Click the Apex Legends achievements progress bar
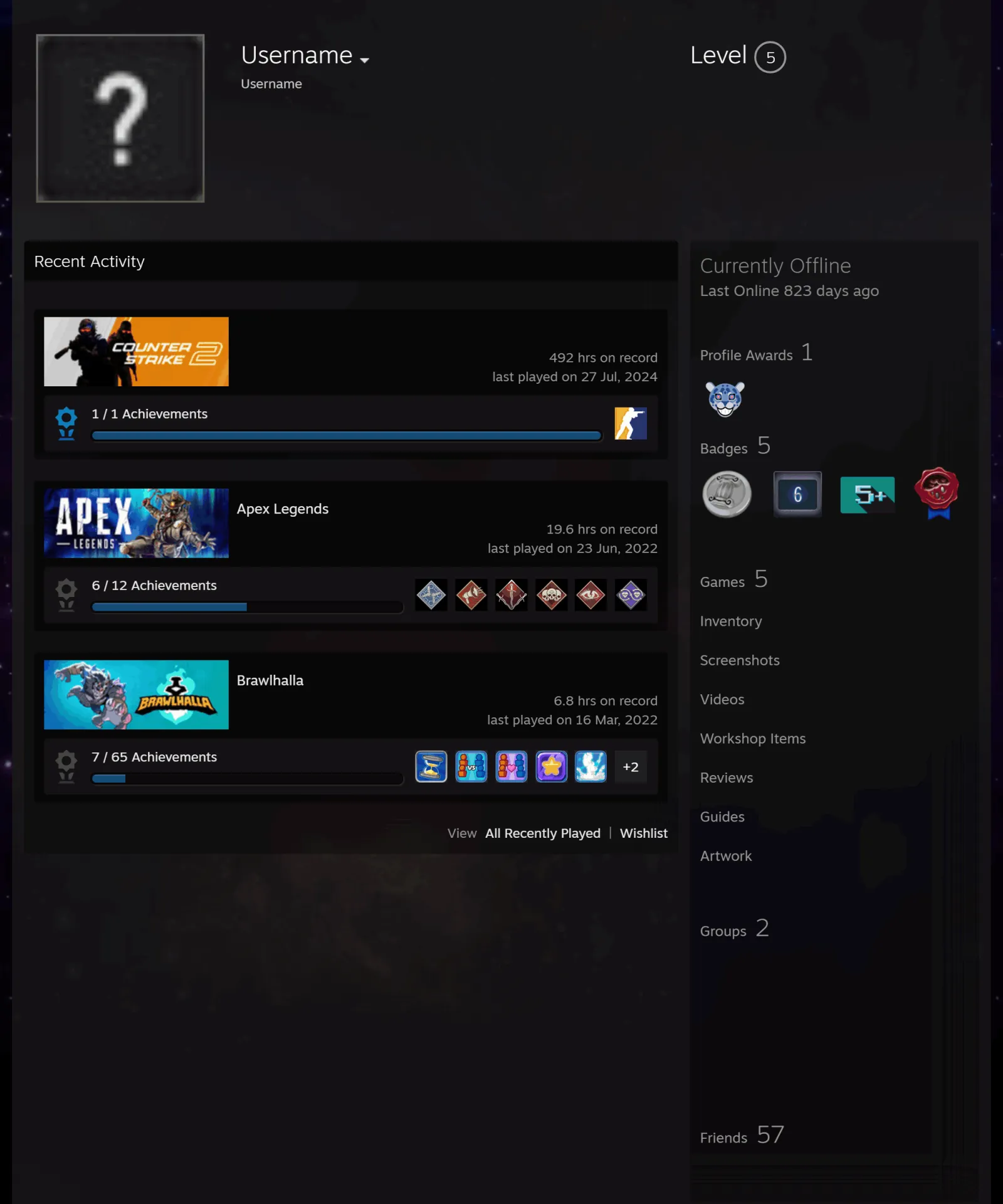Image resolution: width=1003 pixels, height=1204 pixels. [248, 607]
